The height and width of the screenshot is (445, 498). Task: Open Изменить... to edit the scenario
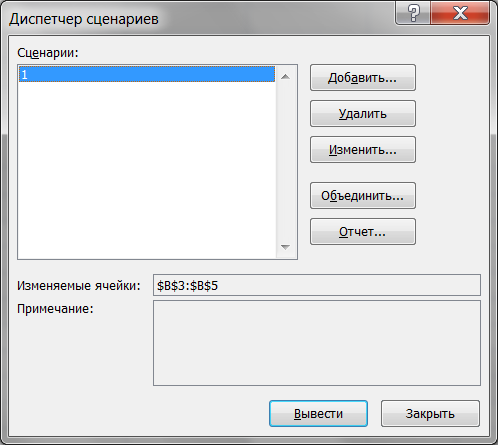pos(363,150)
